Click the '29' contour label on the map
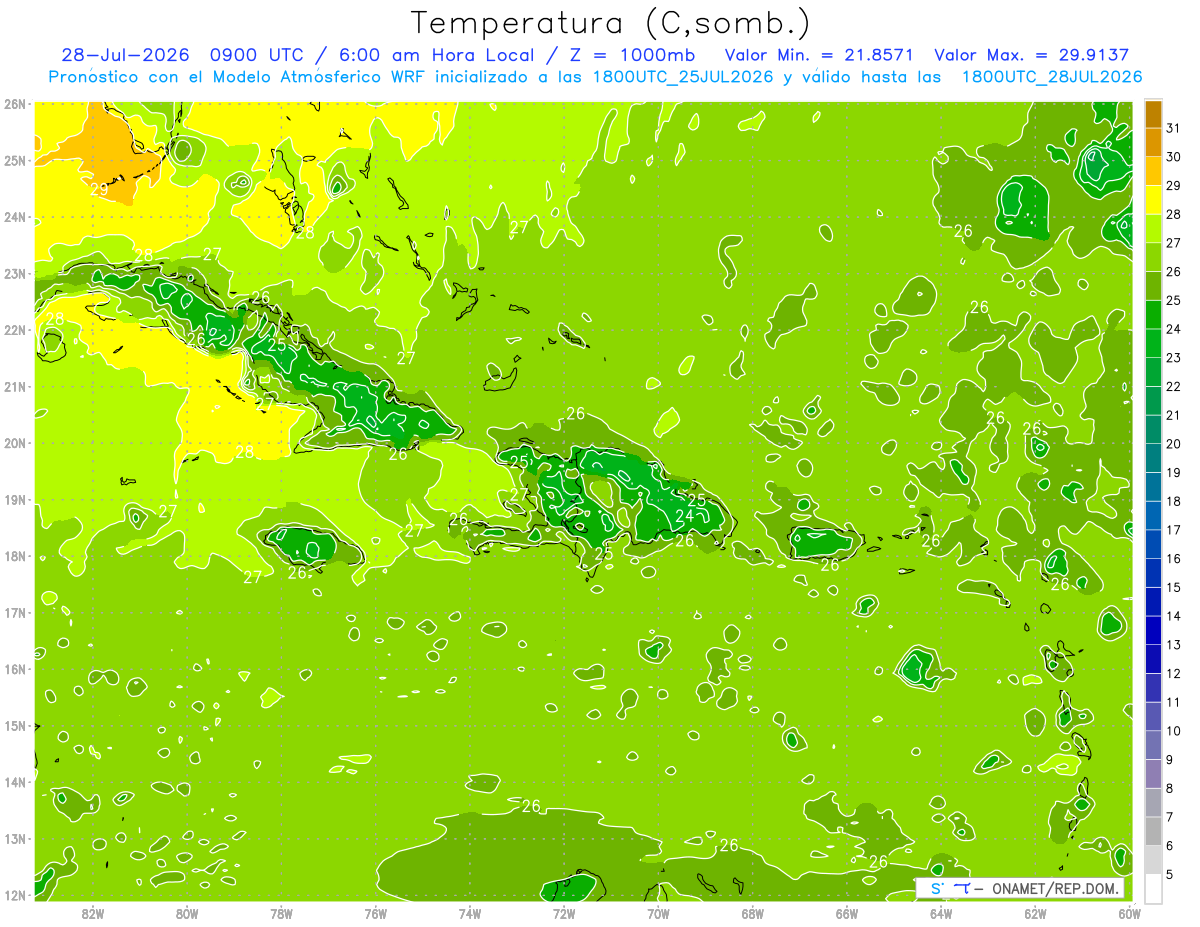Screen dimensions: 1200x927 [x=99, y=189]
